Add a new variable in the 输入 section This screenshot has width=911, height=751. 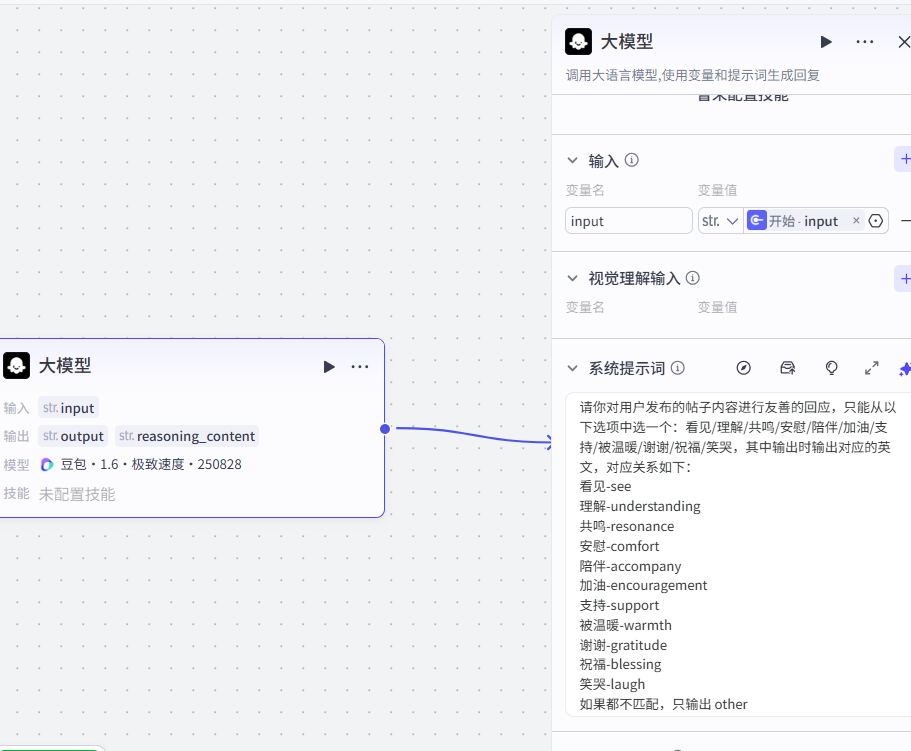pyautogui.click(x=904, y=159)
